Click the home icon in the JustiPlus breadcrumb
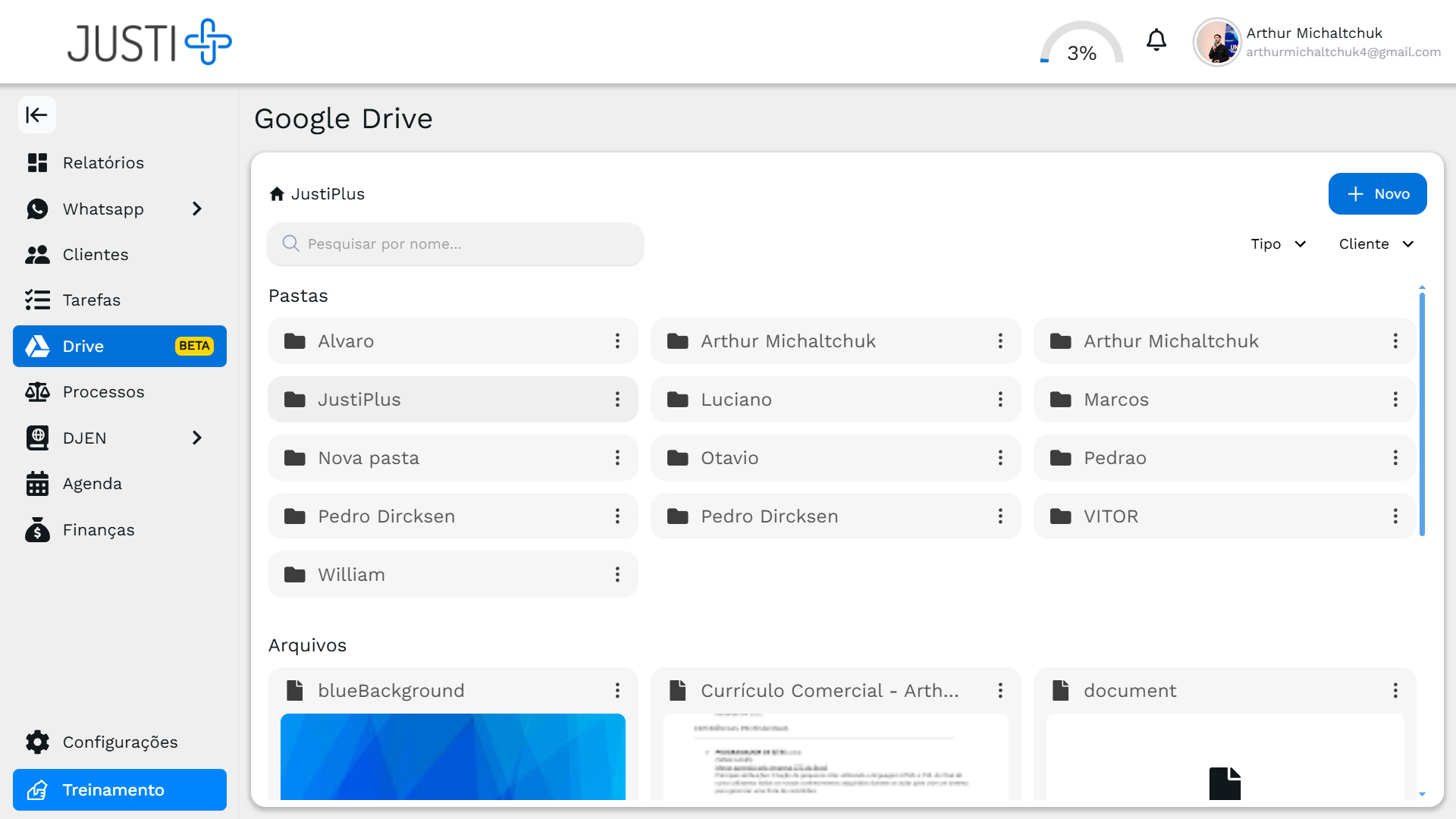Viewport: 1456px width, 819px height. (x=277, y=194)
